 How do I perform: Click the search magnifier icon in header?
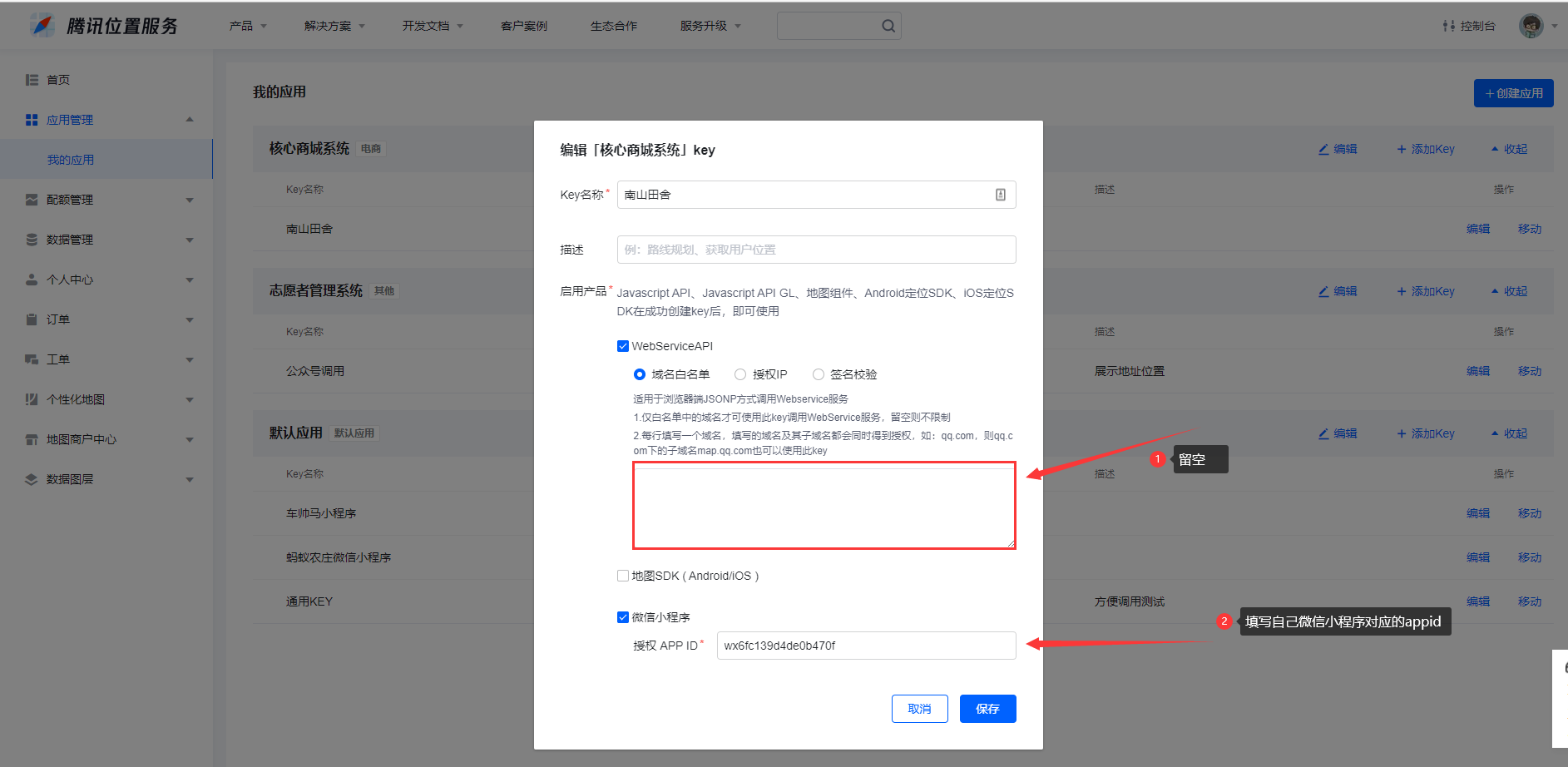click(x=888, y=26)
